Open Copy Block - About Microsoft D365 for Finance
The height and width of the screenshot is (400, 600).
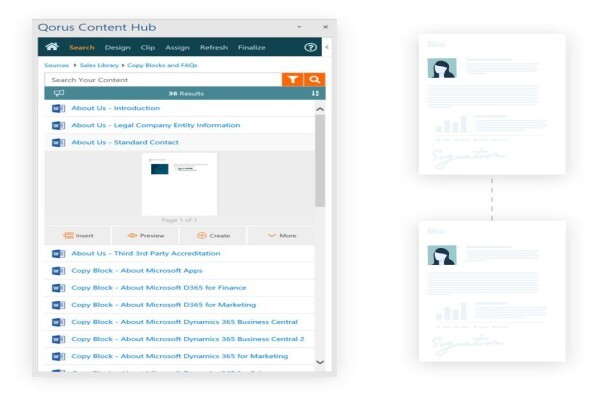pyautogui.click(x=159, y=288)
